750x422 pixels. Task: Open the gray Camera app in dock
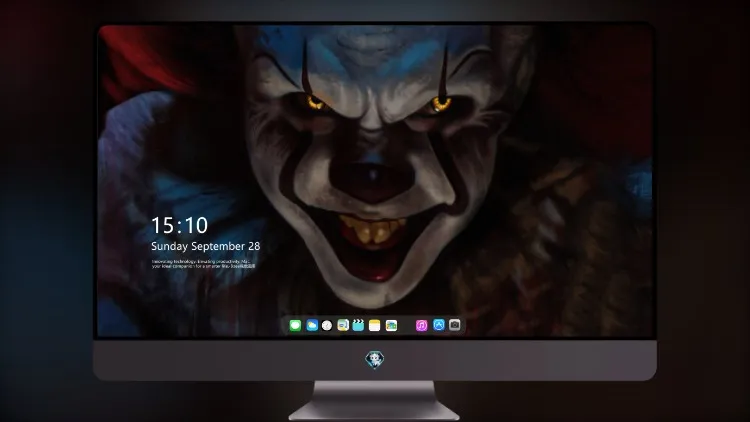coord(455,325)
